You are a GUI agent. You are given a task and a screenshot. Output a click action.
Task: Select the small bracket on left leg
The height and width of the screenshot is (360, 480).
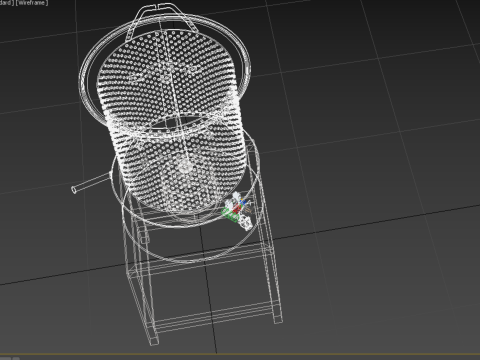[144, 239]
